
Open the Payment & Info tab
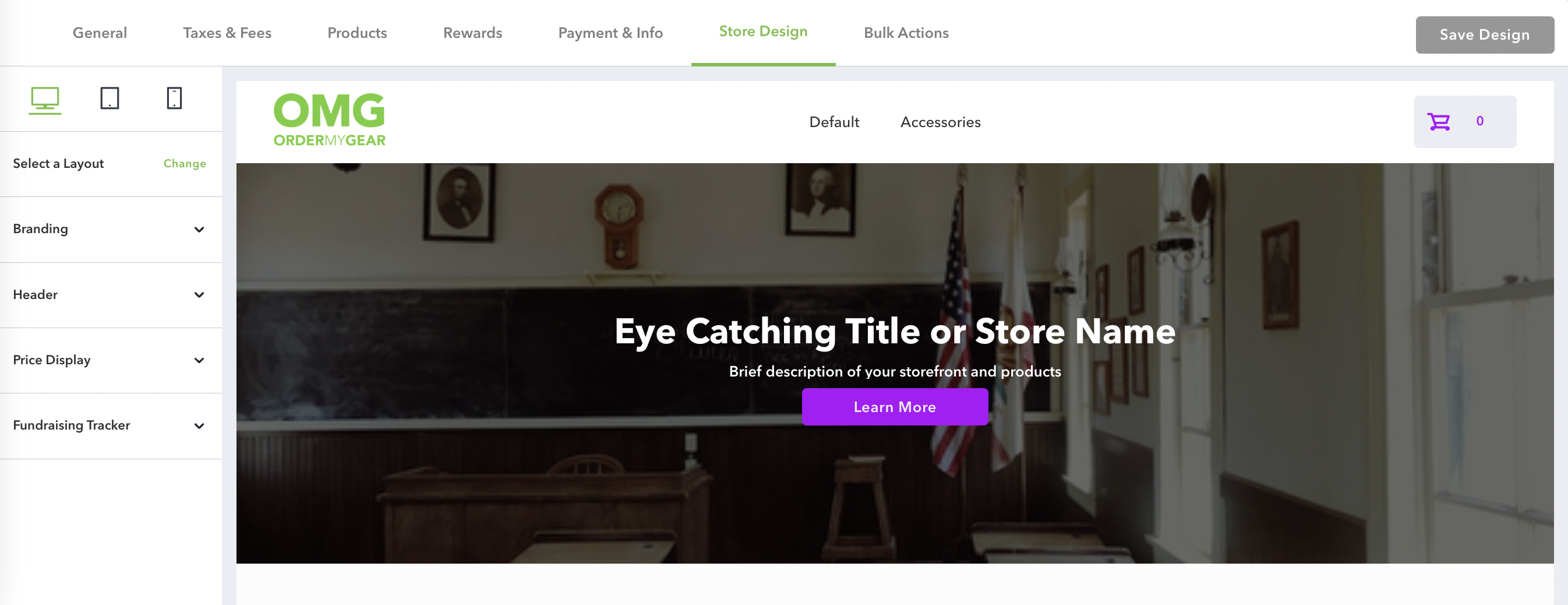tap(610, 33)
